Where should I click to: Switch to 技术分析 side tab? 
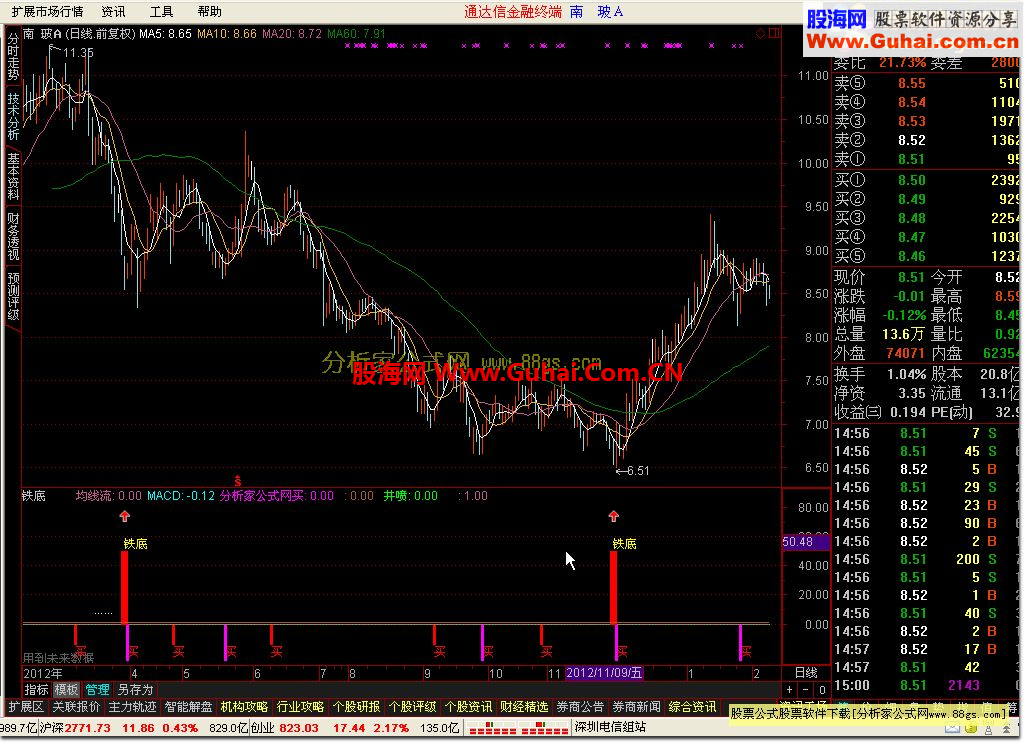click(13, 116)
